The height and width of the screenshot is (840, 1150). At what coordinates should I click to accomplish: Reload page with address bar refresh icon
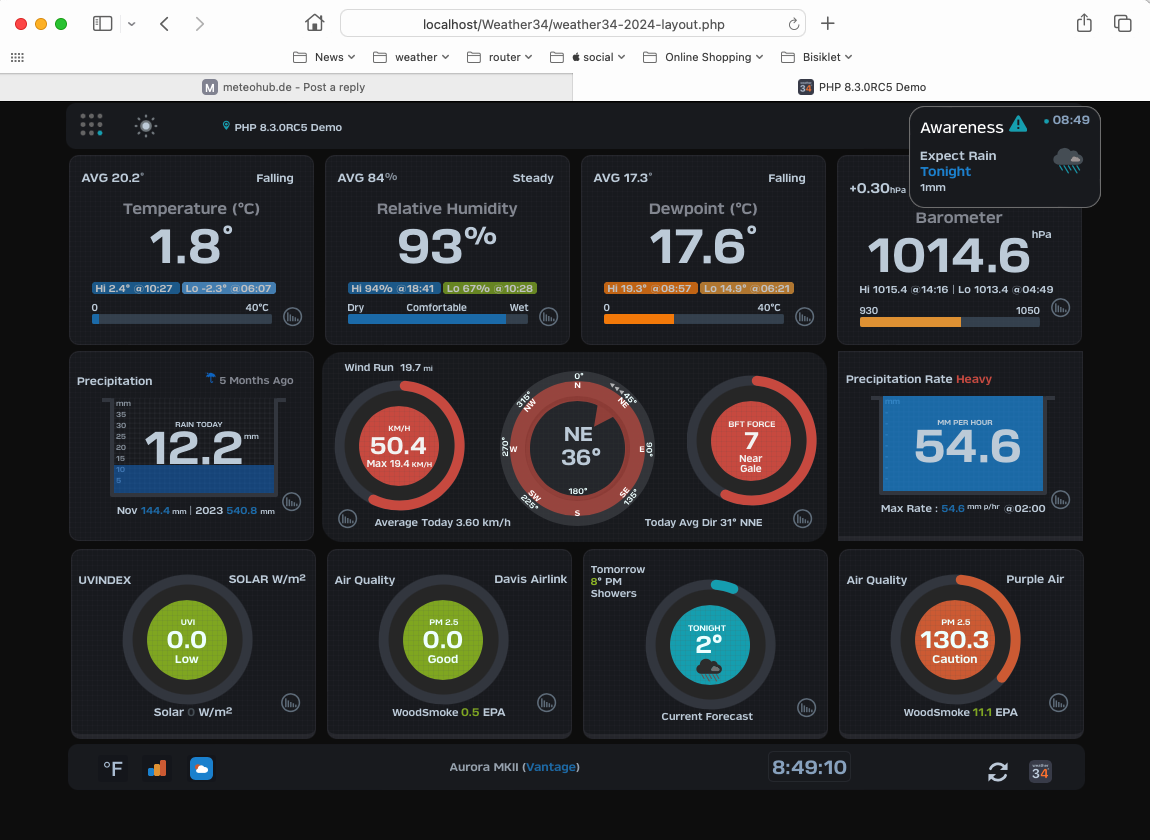794,24
